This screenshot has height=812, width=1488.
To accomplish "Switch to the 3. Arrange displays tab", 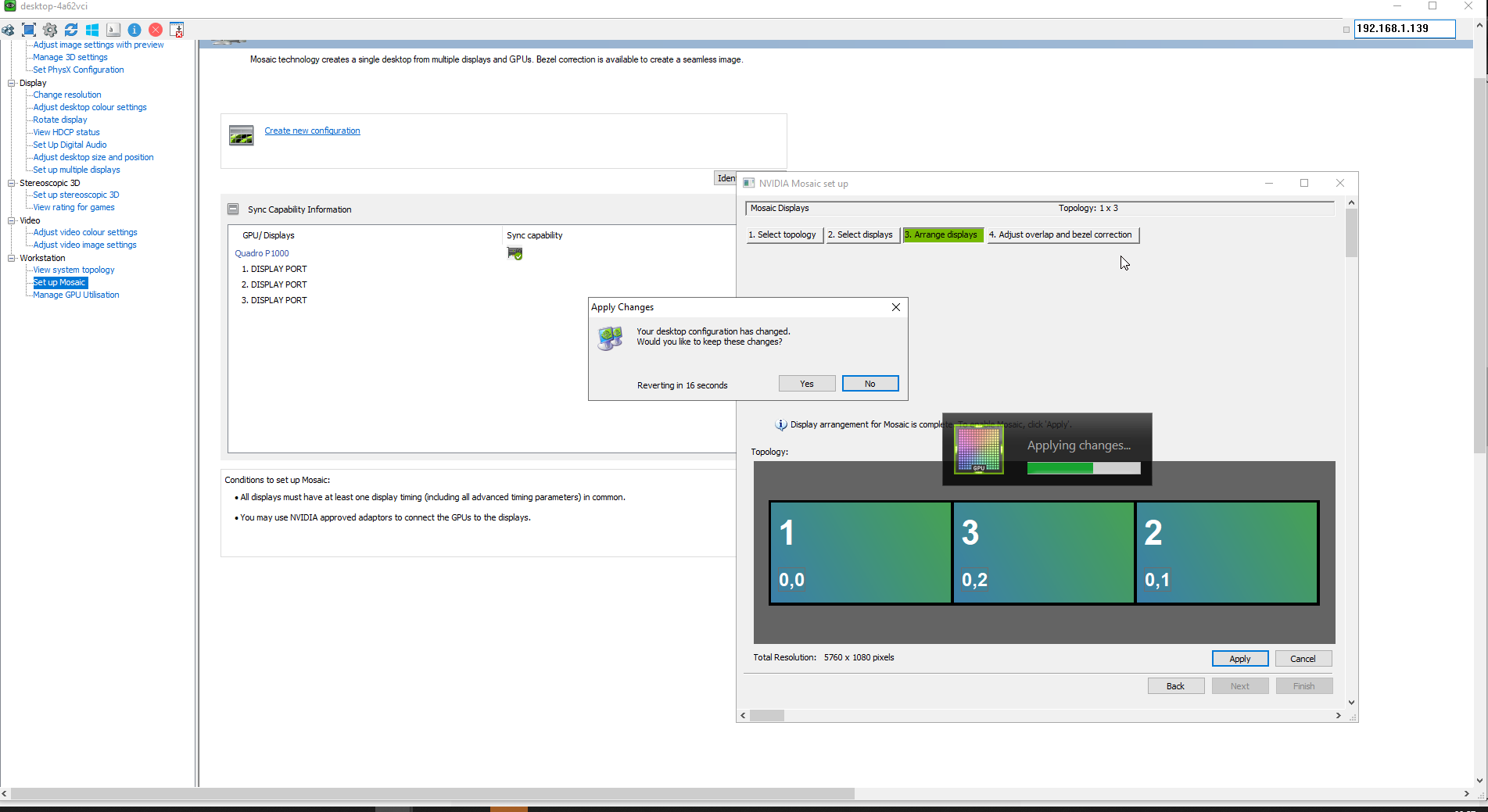I will [943, 234].
